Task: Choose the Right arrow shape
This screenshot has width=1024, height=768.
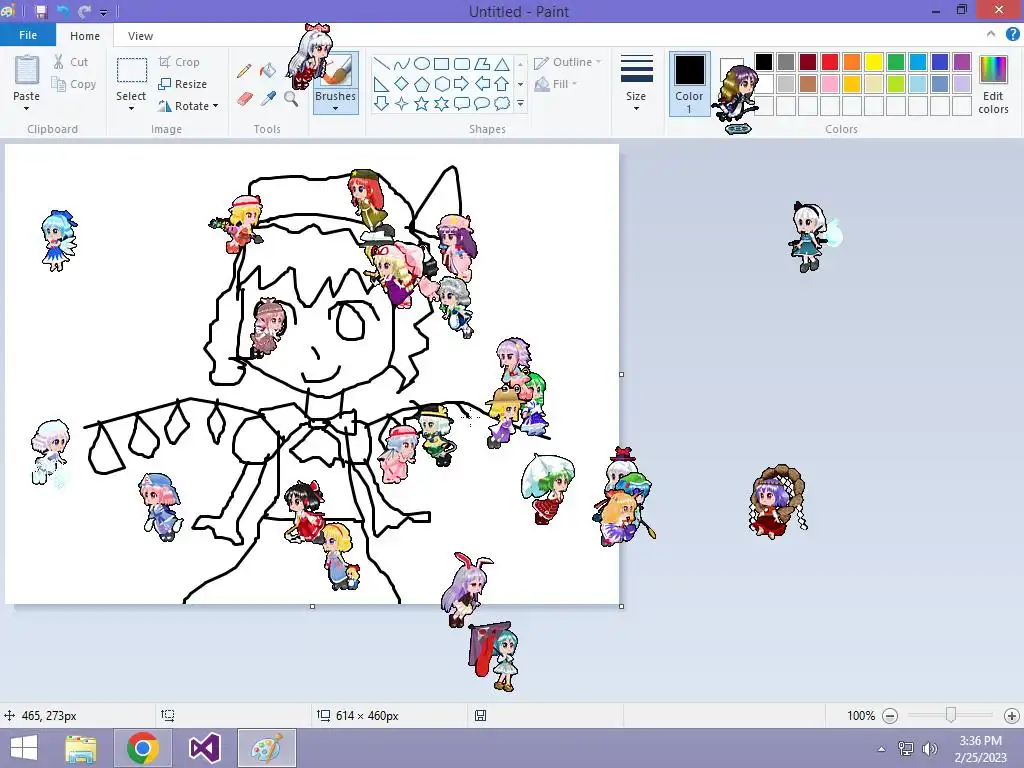Action: click(x=462, y=84)
